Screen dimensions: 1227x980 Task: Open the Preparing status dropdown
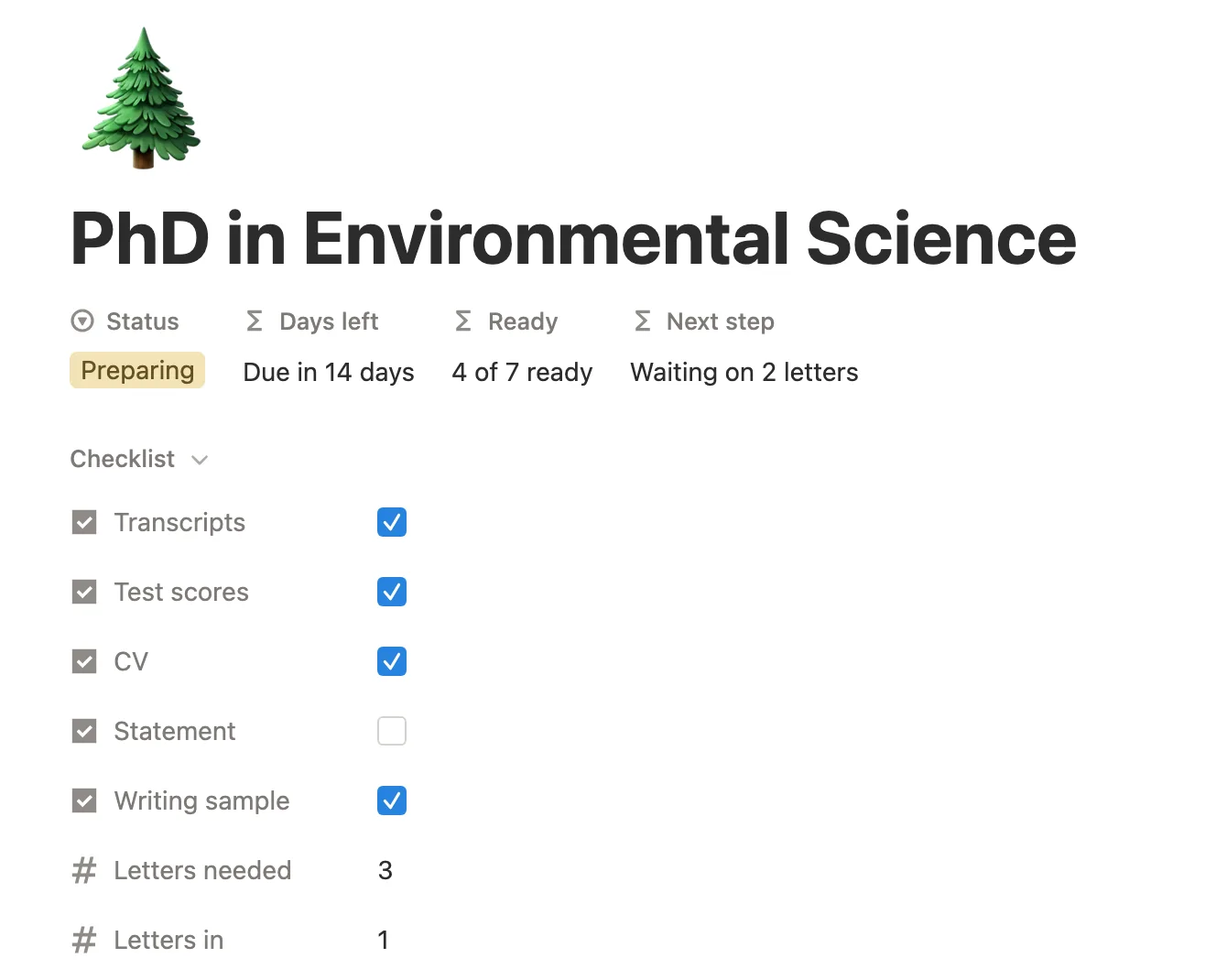point(137,370)
